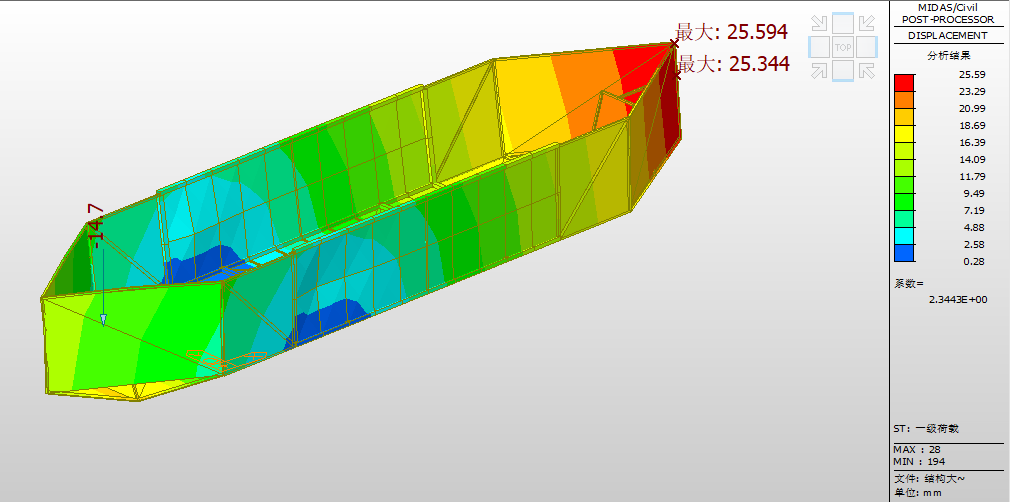Click the square below the TOP button
1012x502 pixels.
pos(843,70)
